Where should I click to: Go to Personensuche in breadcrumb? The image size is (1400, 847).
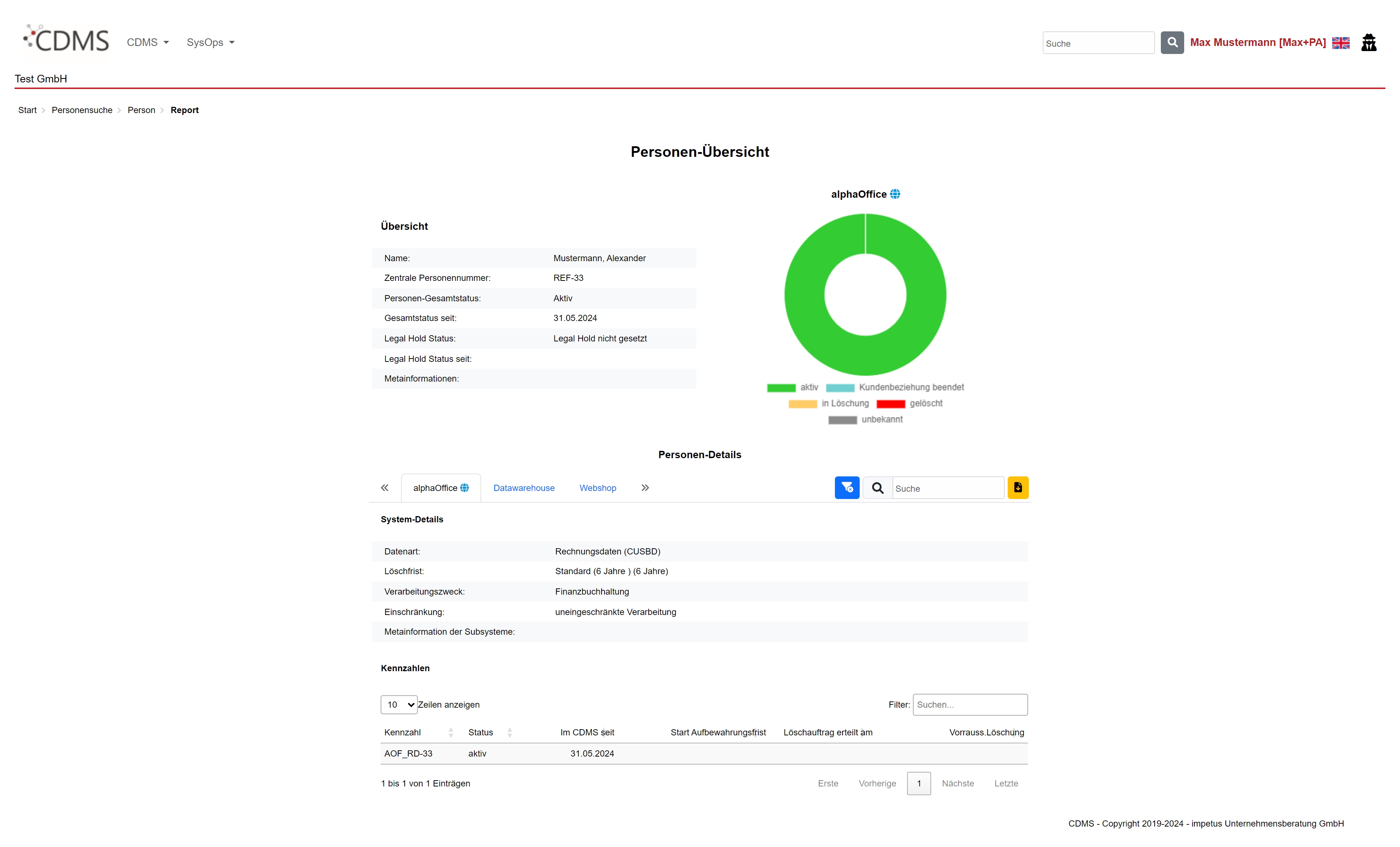(x=82, y=110)
